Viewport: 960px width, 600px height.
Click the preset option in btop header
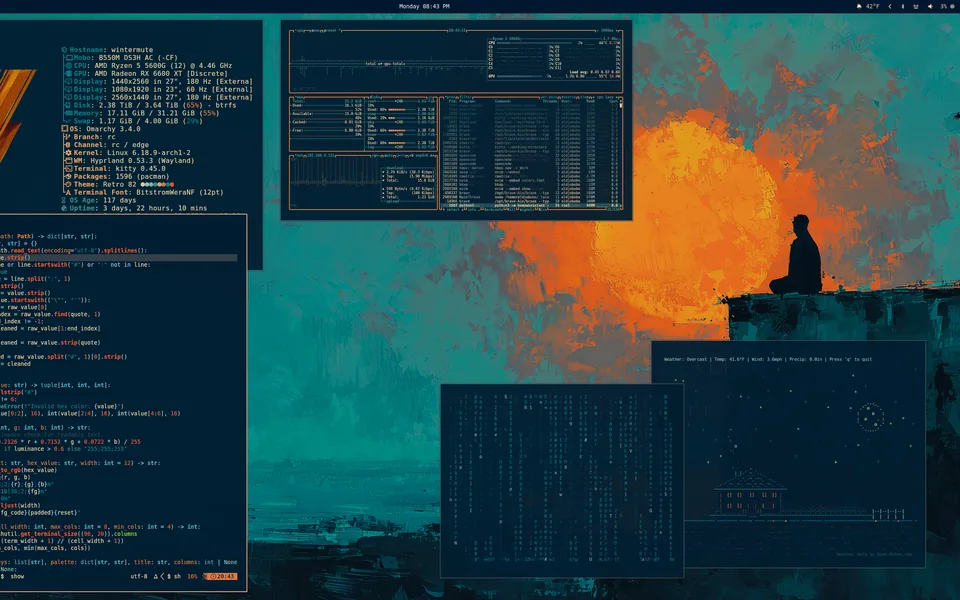(331, 31)
